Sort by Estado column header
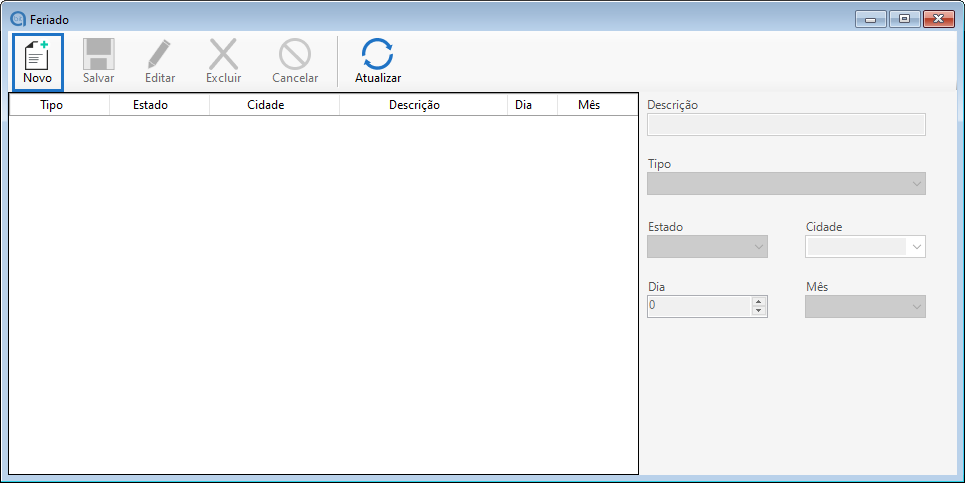The width and height of the screenshot is (965, 483). [x=151, y=105]
